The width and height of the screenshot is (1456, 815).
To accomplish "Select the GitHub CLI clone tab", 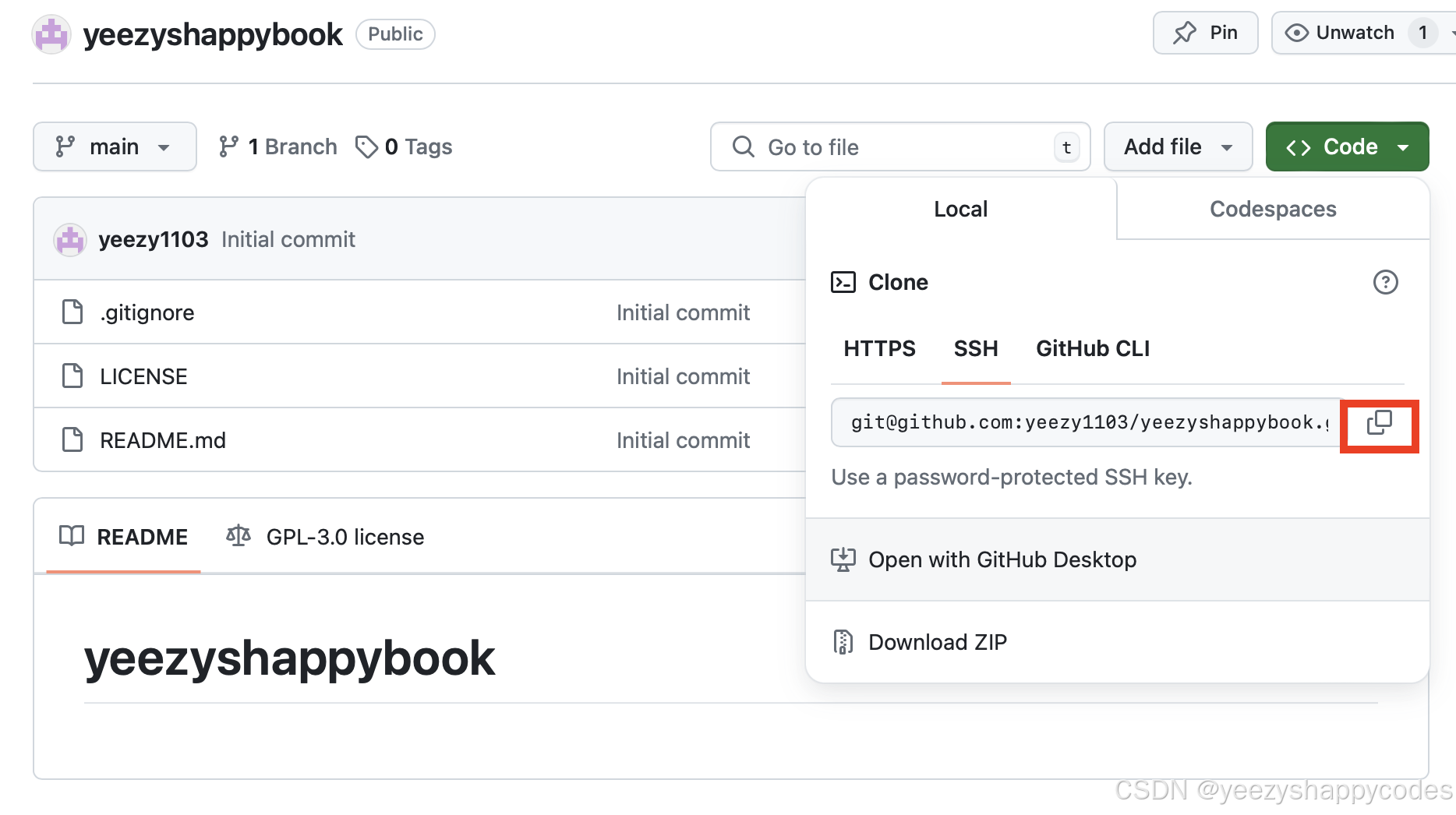I will tap(1093, 348).
